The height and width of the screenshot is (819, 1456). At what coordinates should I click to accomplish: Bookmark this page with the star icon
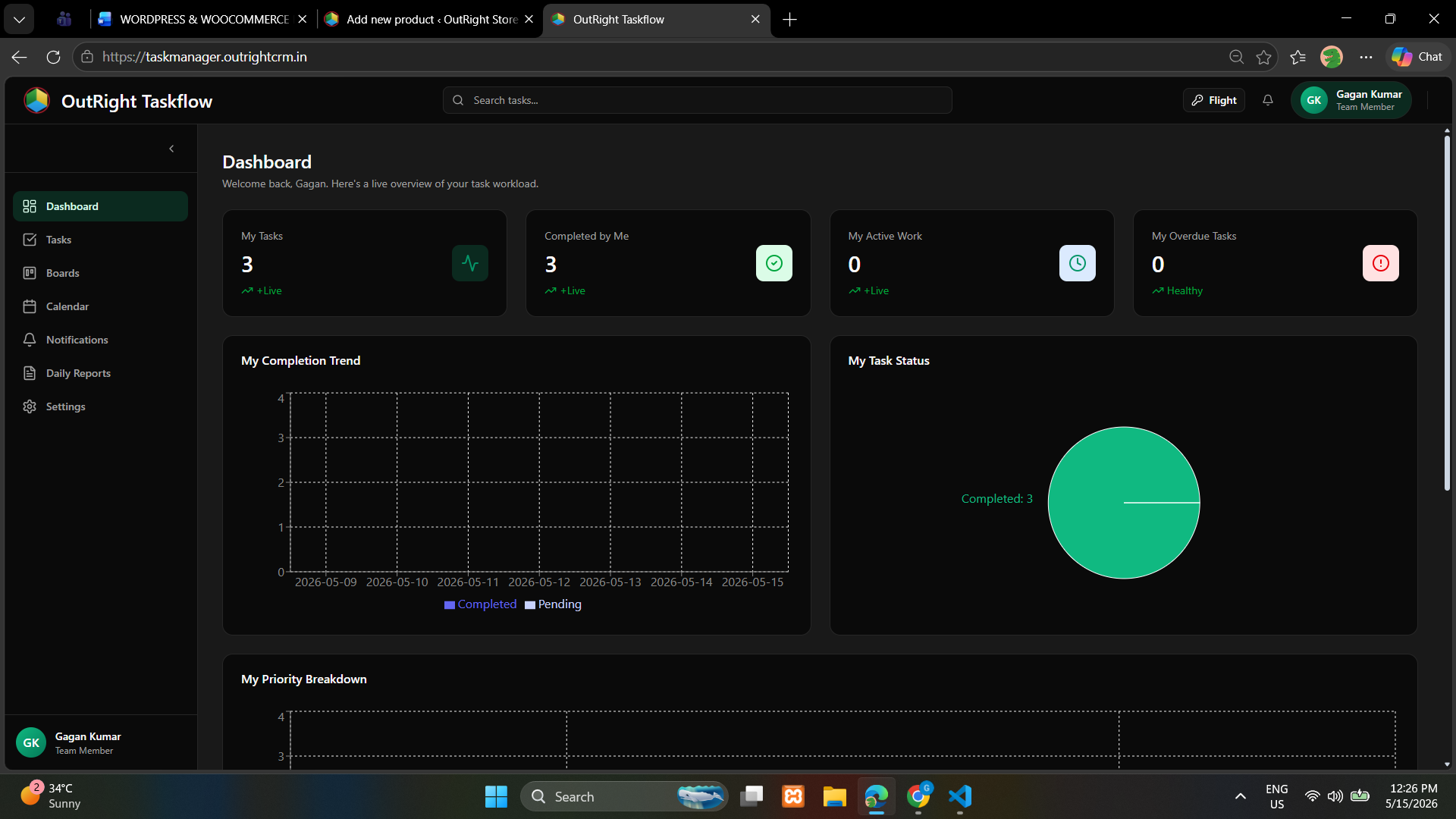point(1263,57)
